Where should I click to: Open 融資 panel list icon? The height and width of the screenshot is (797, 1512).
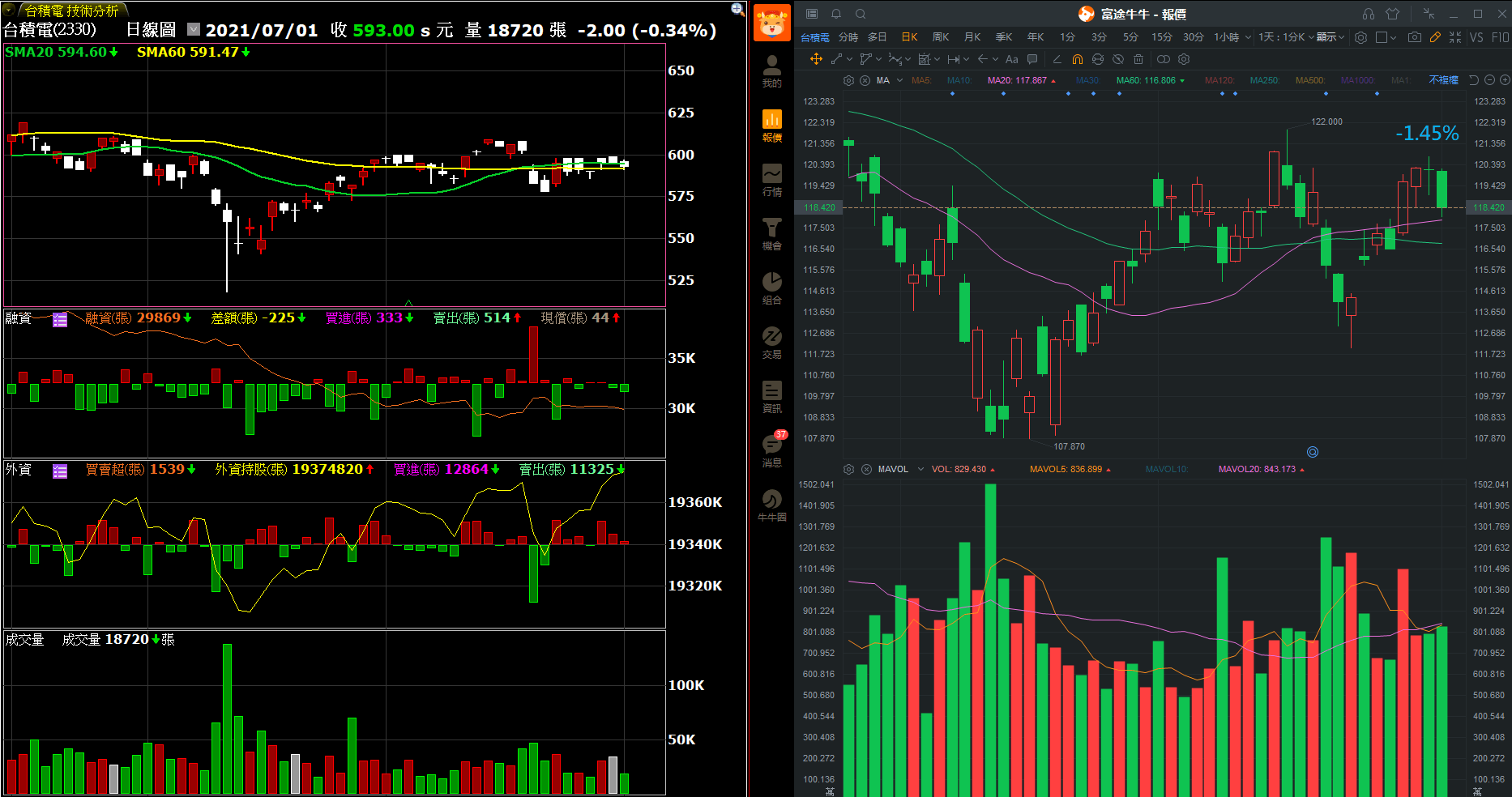pyautogui.click(x=60, y=319)
